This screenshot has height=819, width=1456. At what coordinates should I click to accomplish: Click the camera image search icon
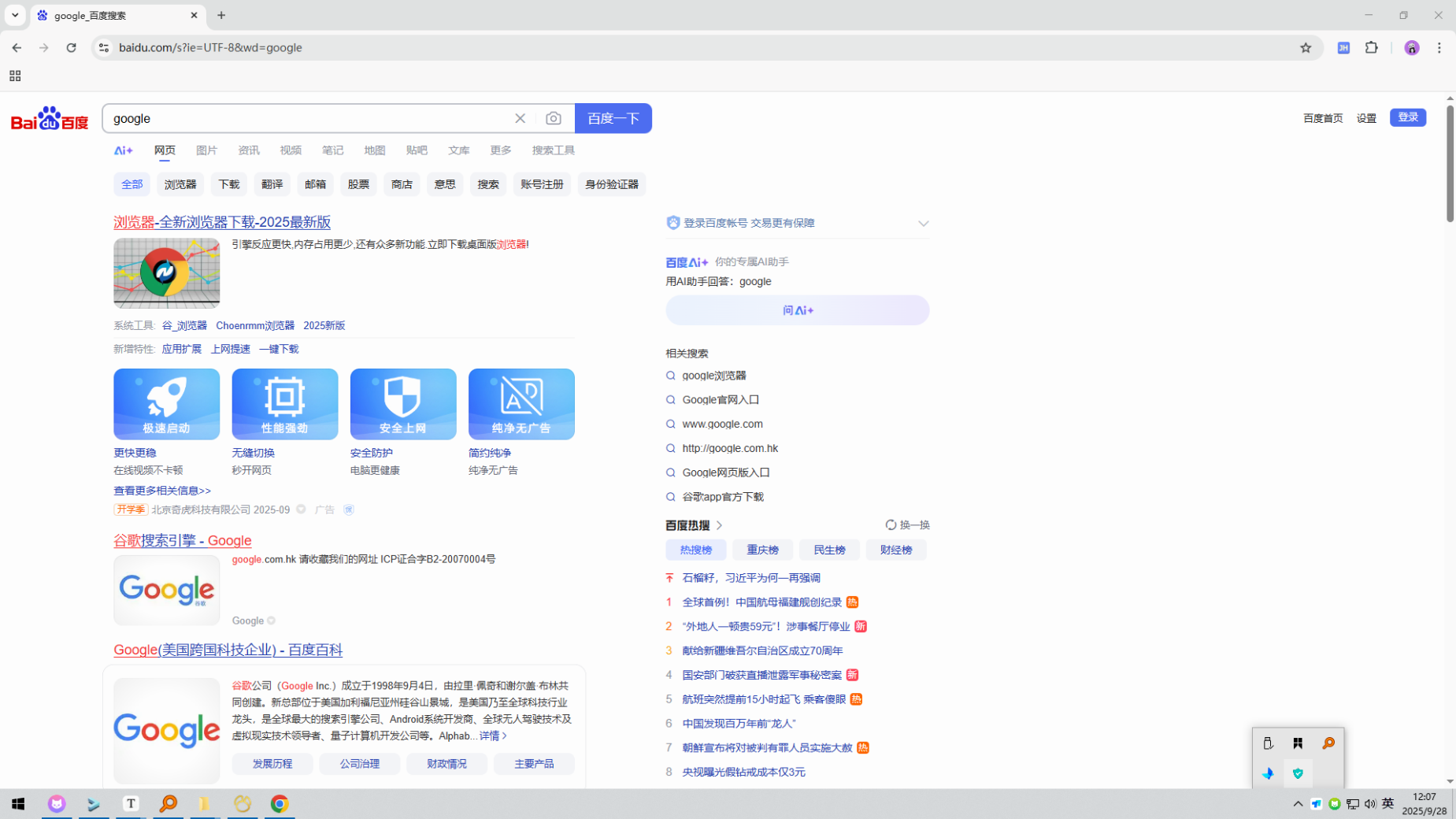[x=554, y=118]
